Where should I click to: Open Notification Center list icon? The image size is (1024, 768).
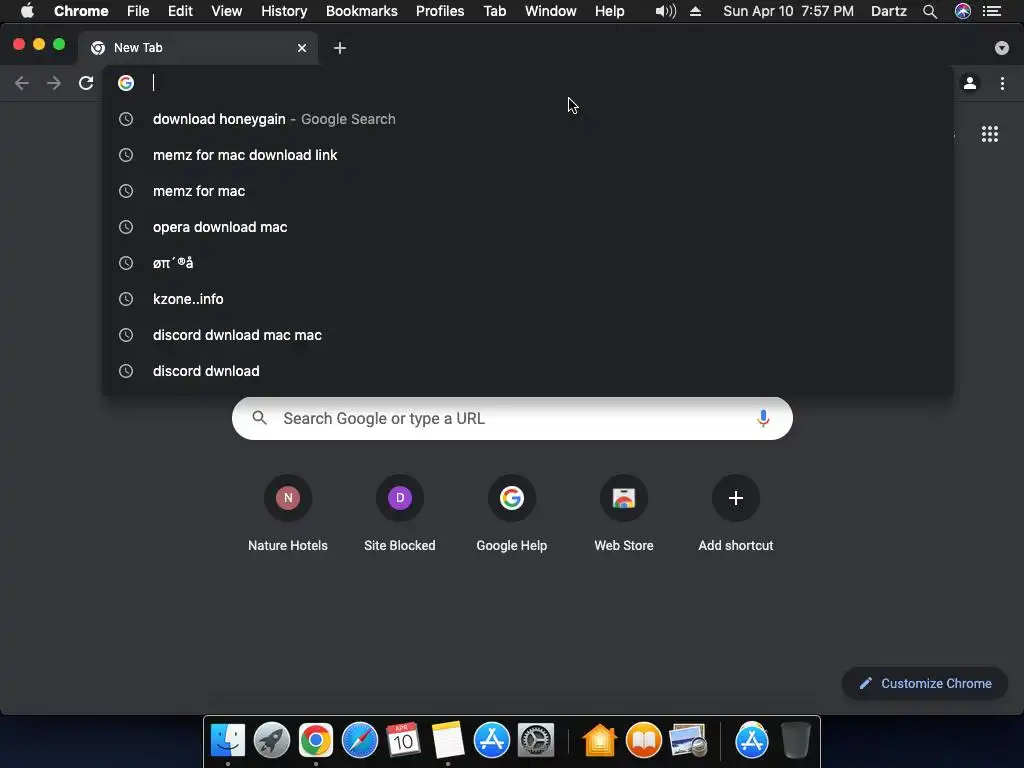pos(992,11)
